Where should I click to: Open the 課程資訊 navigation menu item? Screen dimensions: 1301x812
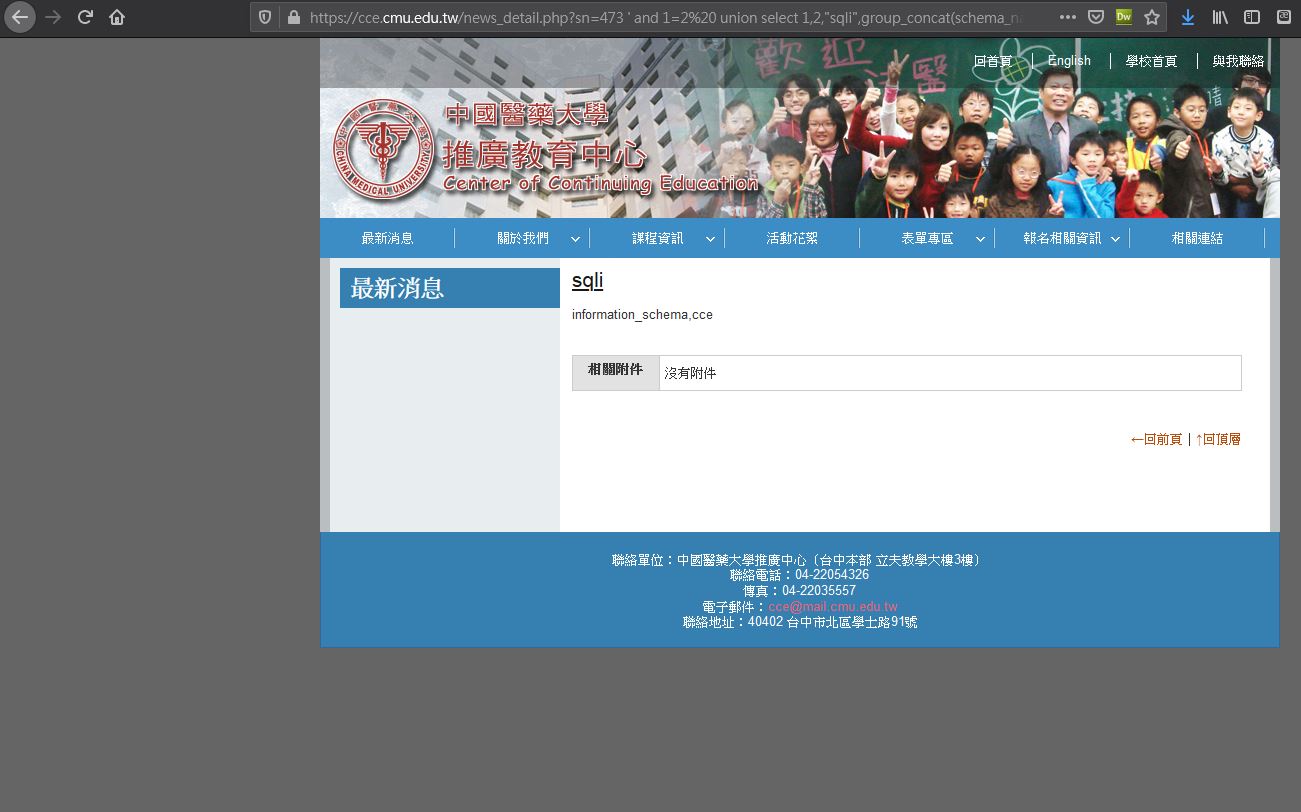658,238
